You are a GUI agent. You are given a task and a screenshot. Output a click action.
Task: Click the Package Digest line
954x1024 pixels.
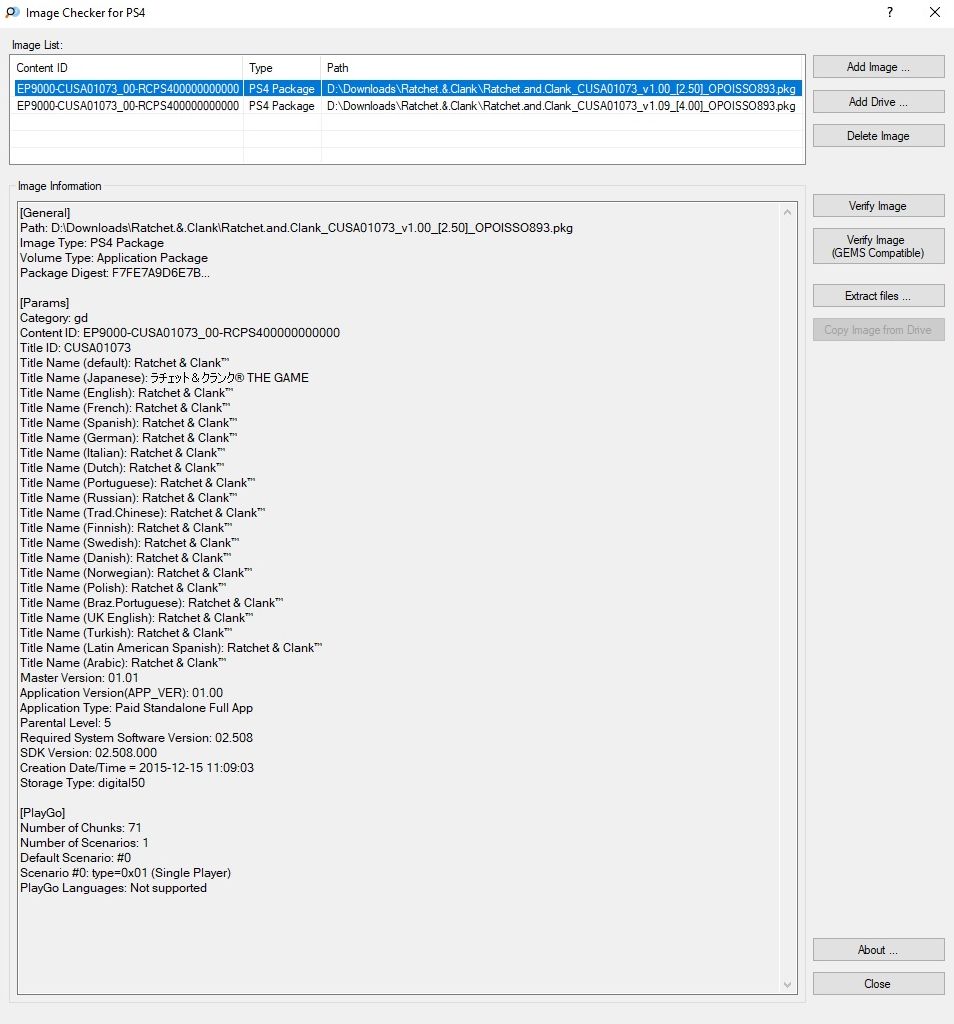[x=115, y=273]
